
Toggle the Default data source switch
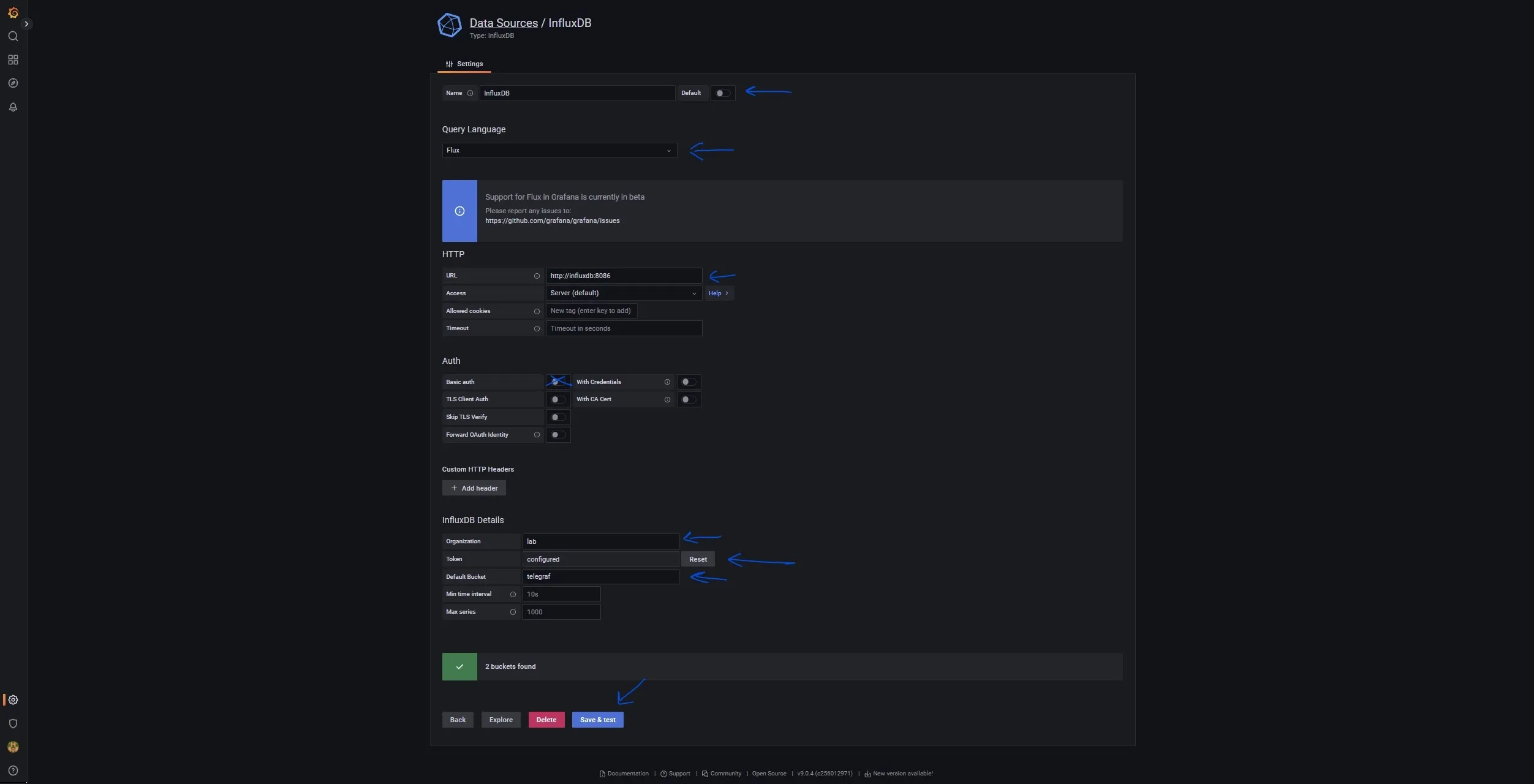pos(723,93)
